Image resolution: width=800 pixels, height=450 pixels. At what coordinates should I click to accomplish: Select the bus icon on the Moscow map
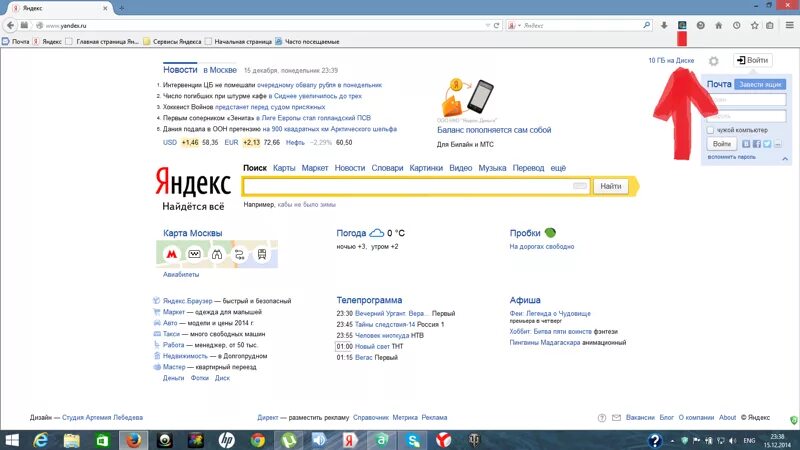pyautogui.click(x=262, y=254)
